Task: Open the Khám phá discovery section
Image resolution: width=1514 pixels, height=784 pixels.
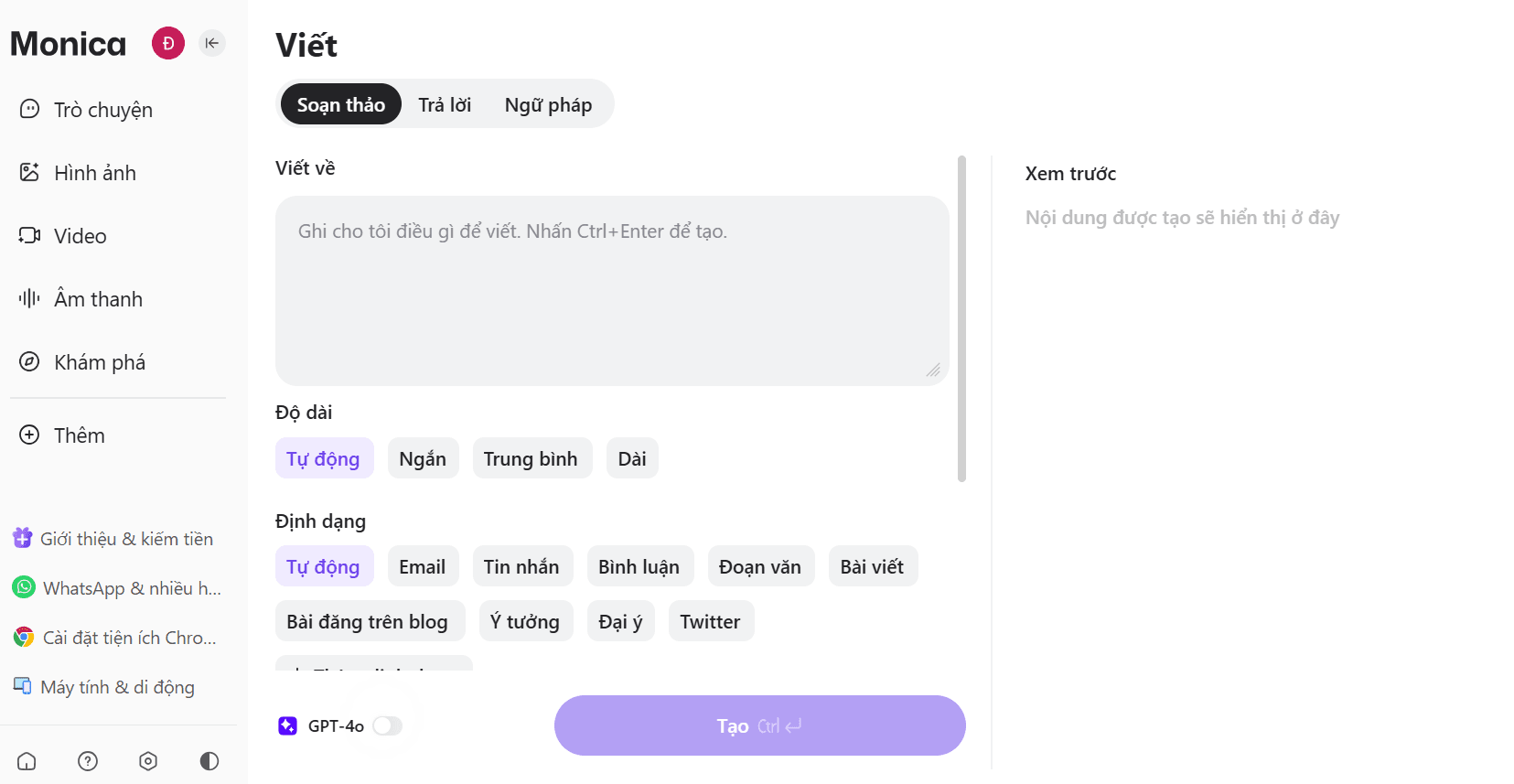Action: (x=99, y=361)
